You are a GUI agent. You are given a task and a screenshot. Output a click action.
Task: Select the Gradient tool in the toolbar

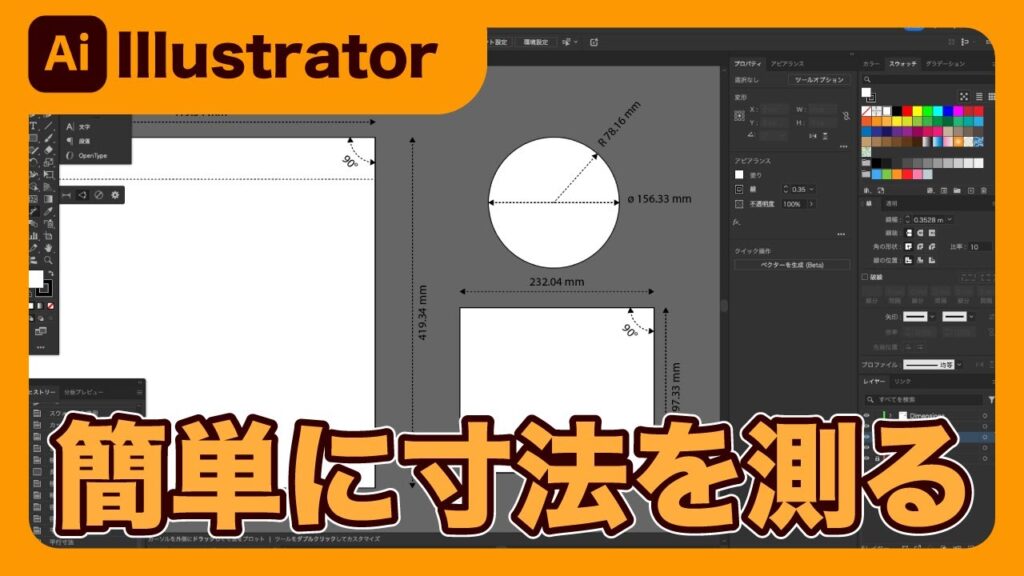click(48, 199)
